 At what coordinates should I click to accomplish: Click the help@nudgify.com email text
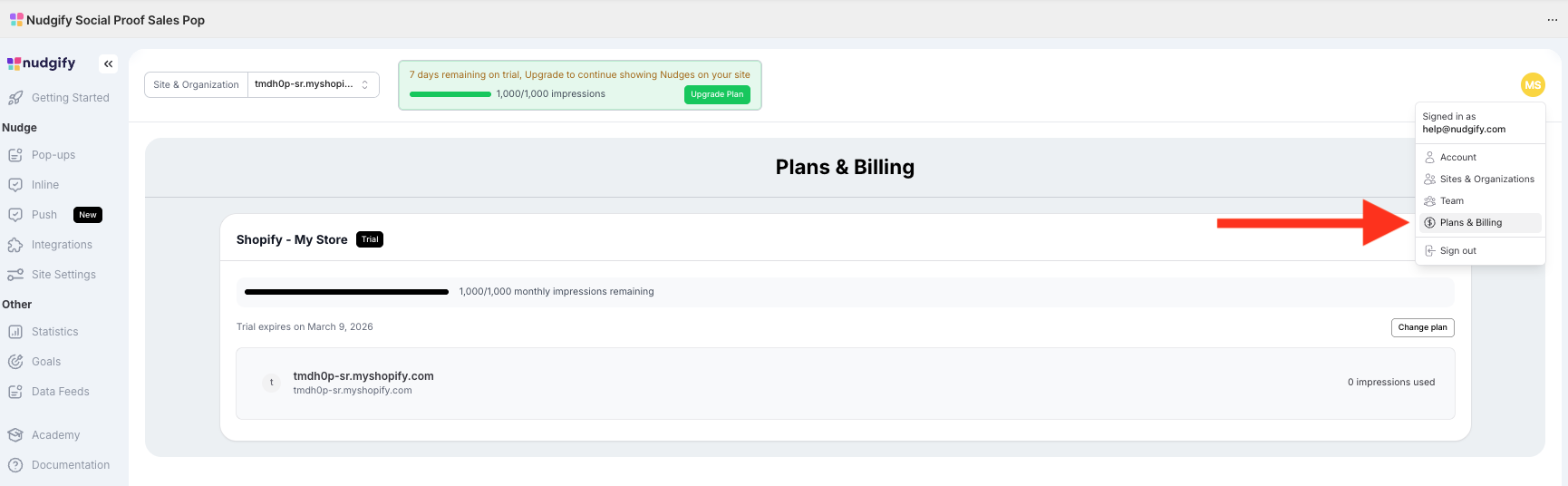(1464, 130)
